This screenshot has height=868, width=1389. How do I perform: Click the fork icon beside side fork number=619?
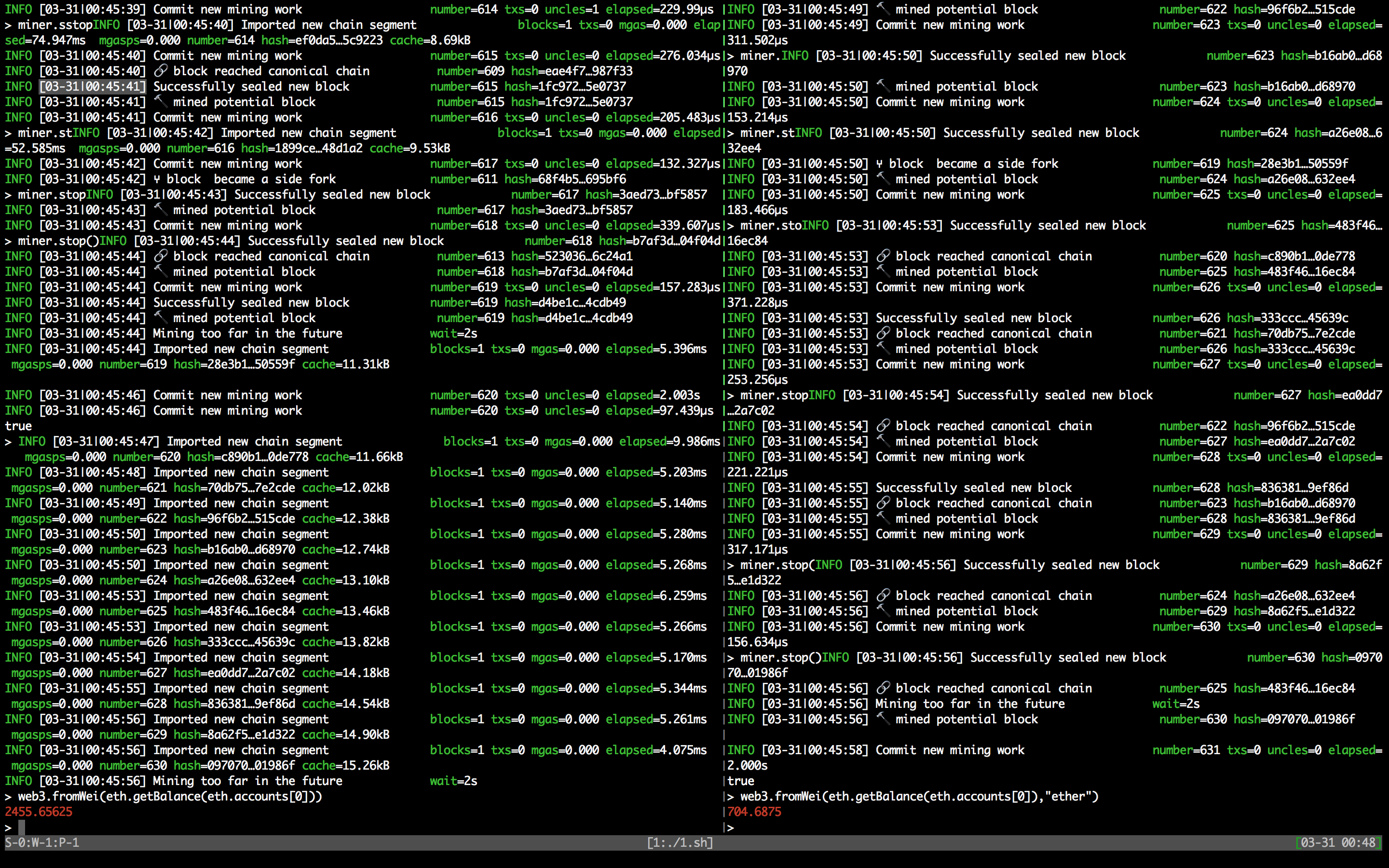[x=879, y=163]
